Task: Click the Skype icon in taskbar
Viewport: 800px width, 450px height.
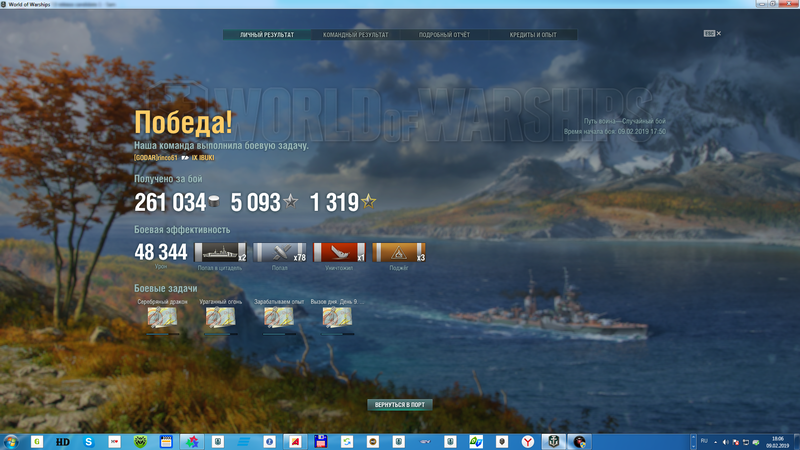Action: pyautogui.click(x=89, y=441)
